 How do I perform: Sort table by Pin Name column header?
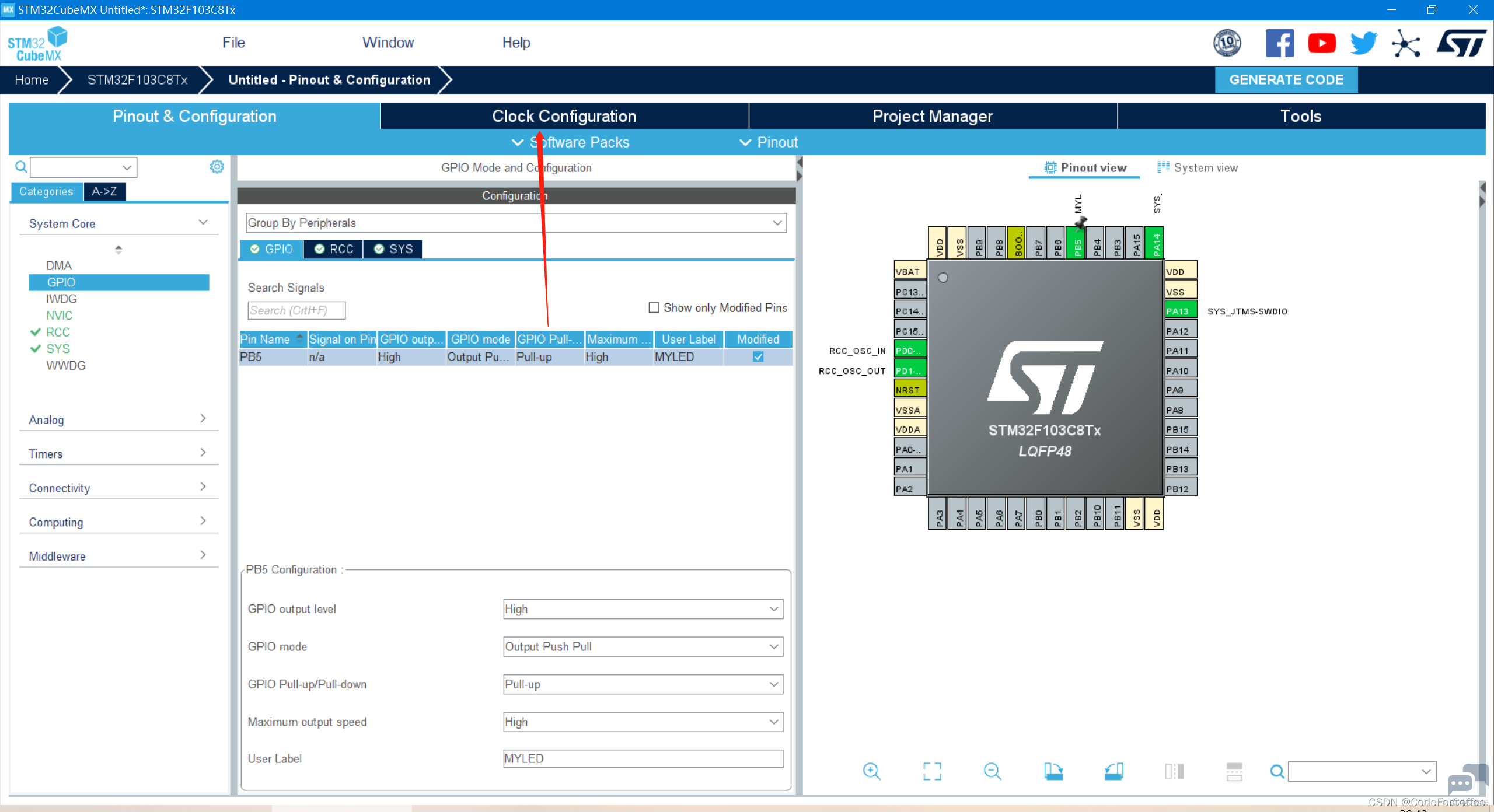click(273, 339)
